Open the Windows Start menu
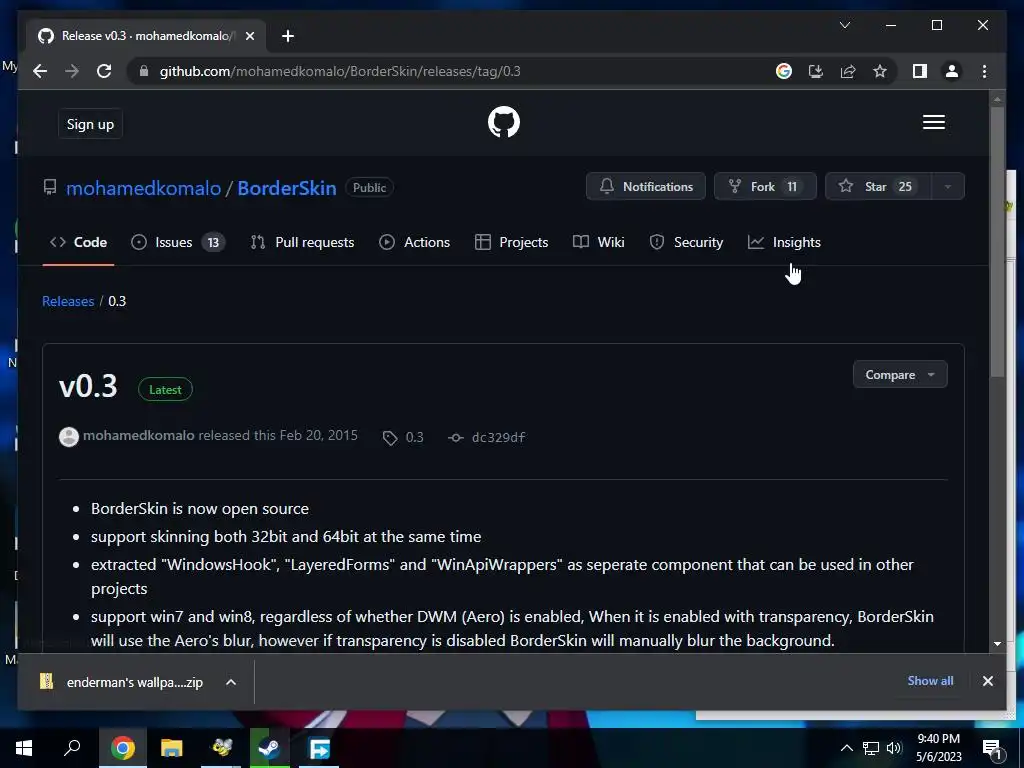 tap(24, 748)
